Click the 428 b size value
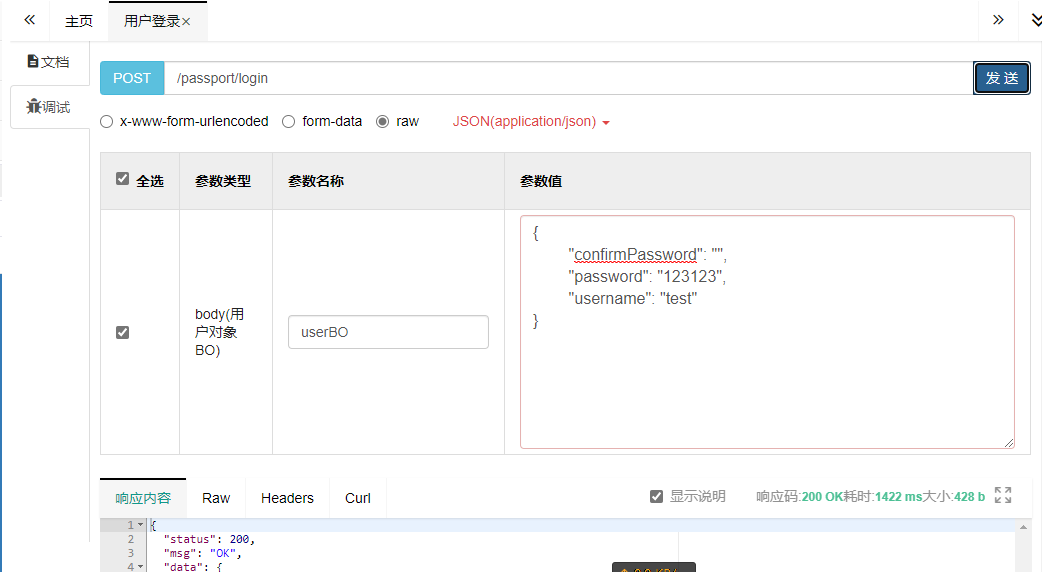Image resolution: width=1042 pixels, height=572 pixels. (x=970, y=497)
